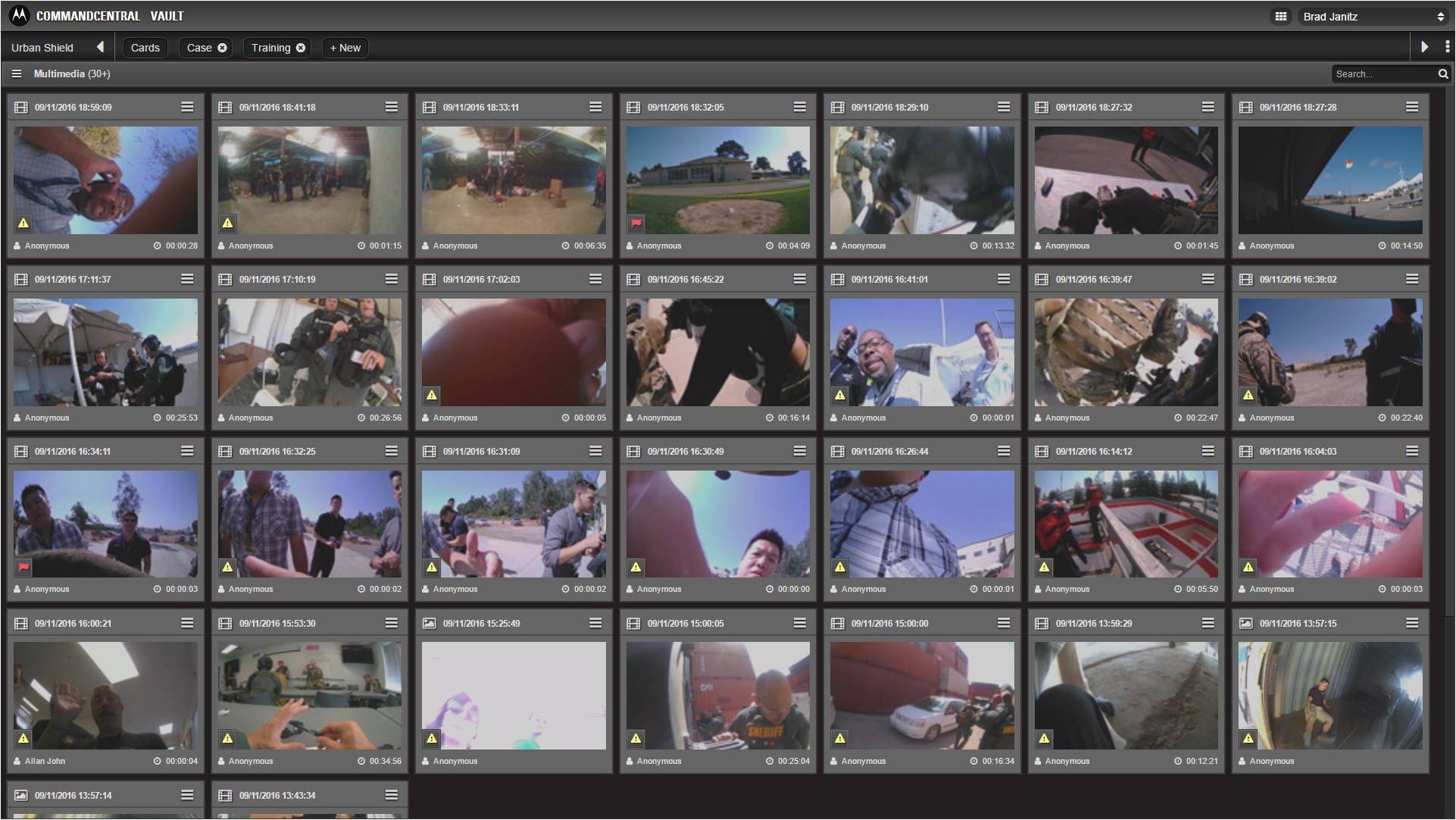1456x820 pixels.
Task: Click the video camera icon on the 18:59:09 card
Action: [20, 107]
